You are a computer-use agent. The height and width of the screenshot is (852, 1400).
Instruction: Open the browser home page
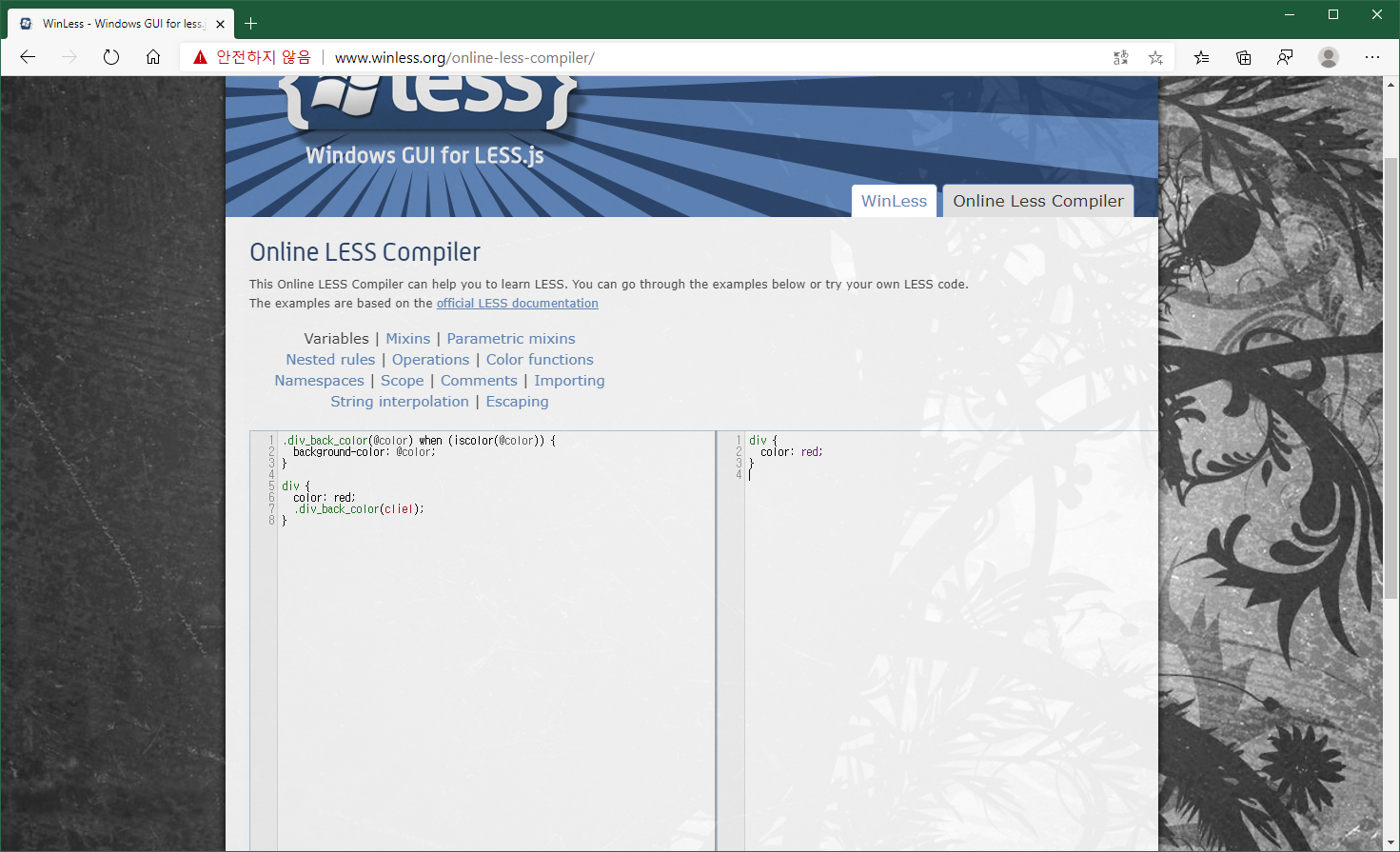tap(153, 57)
